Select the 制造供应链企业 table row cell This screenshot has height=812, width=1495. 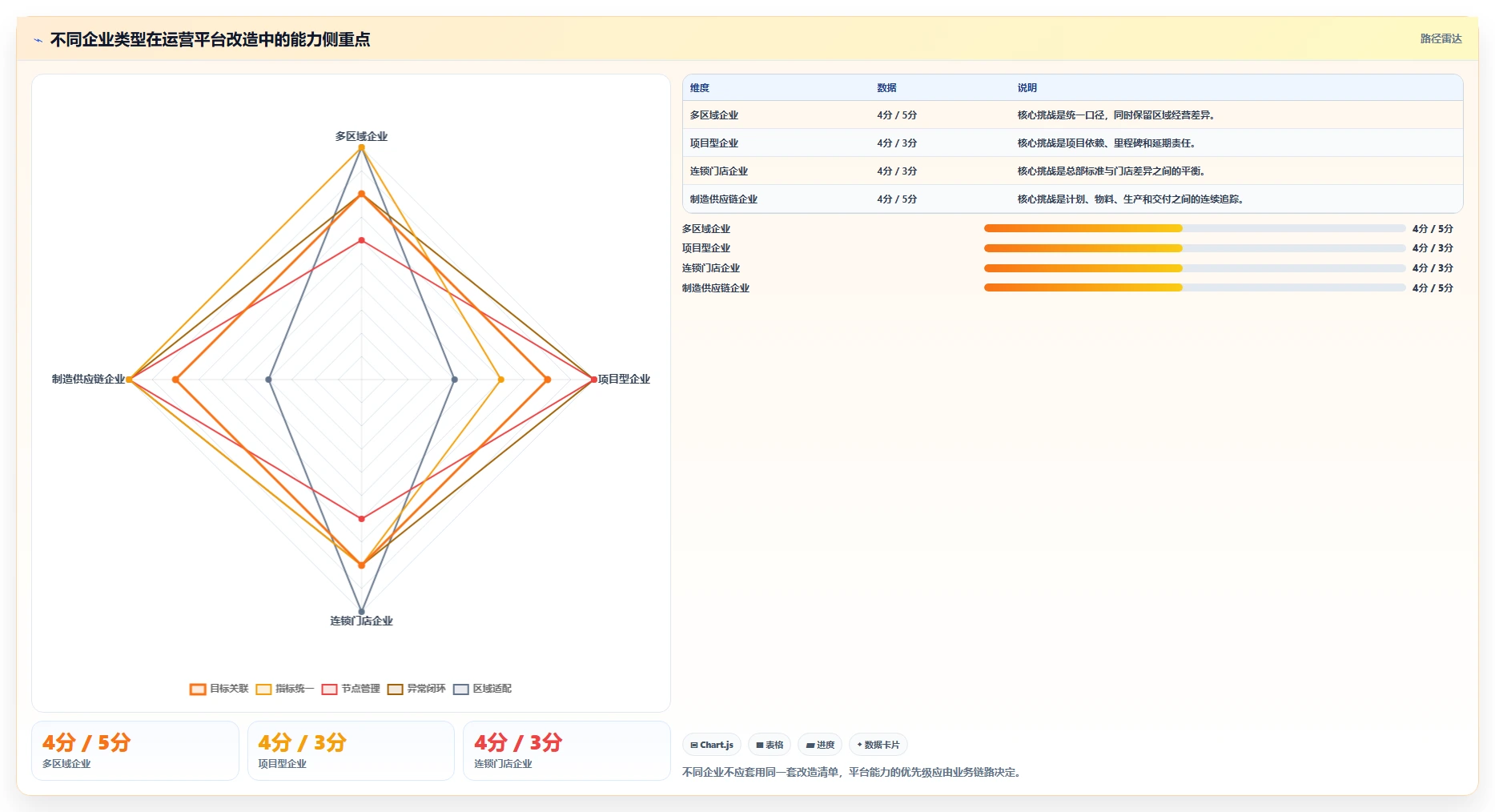click(x=724, y=199)
